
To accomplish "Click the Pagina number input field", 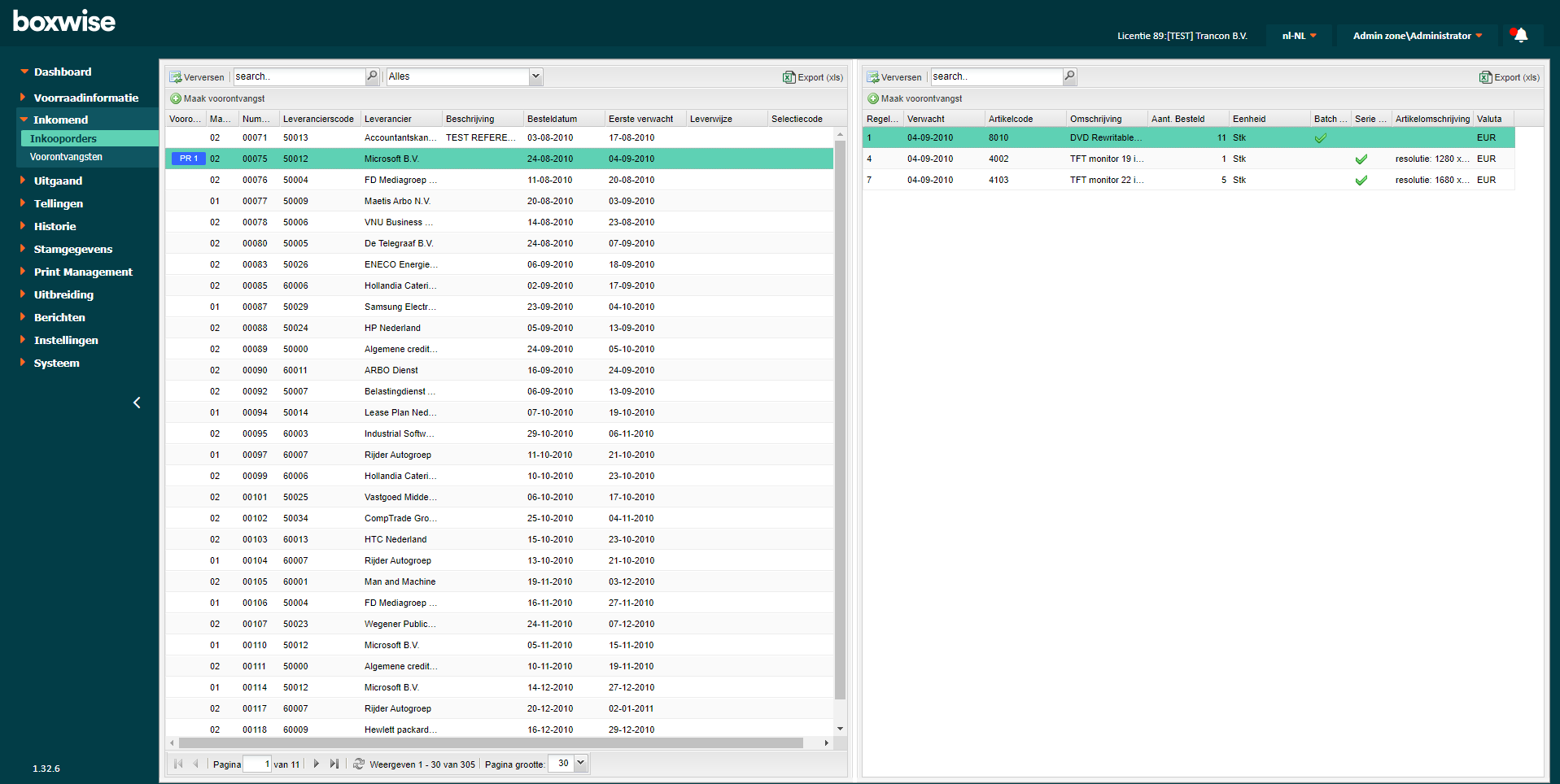I will click(257, 764).
